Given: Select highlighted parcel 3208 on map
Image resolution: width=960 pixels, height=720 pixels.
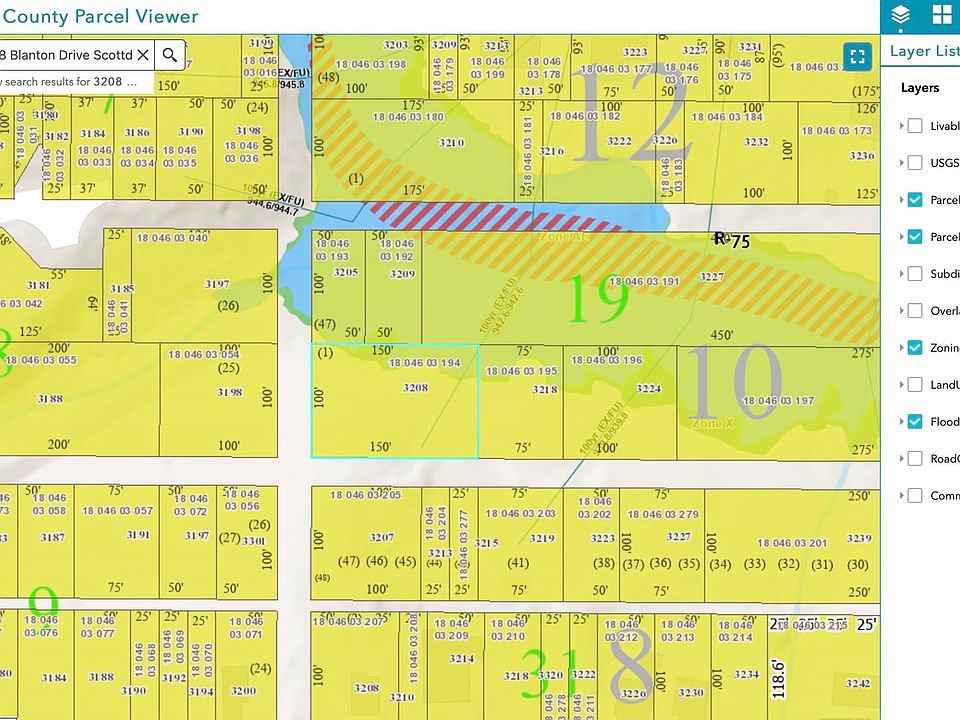Looking at the screenshot, I should point(395,401).
